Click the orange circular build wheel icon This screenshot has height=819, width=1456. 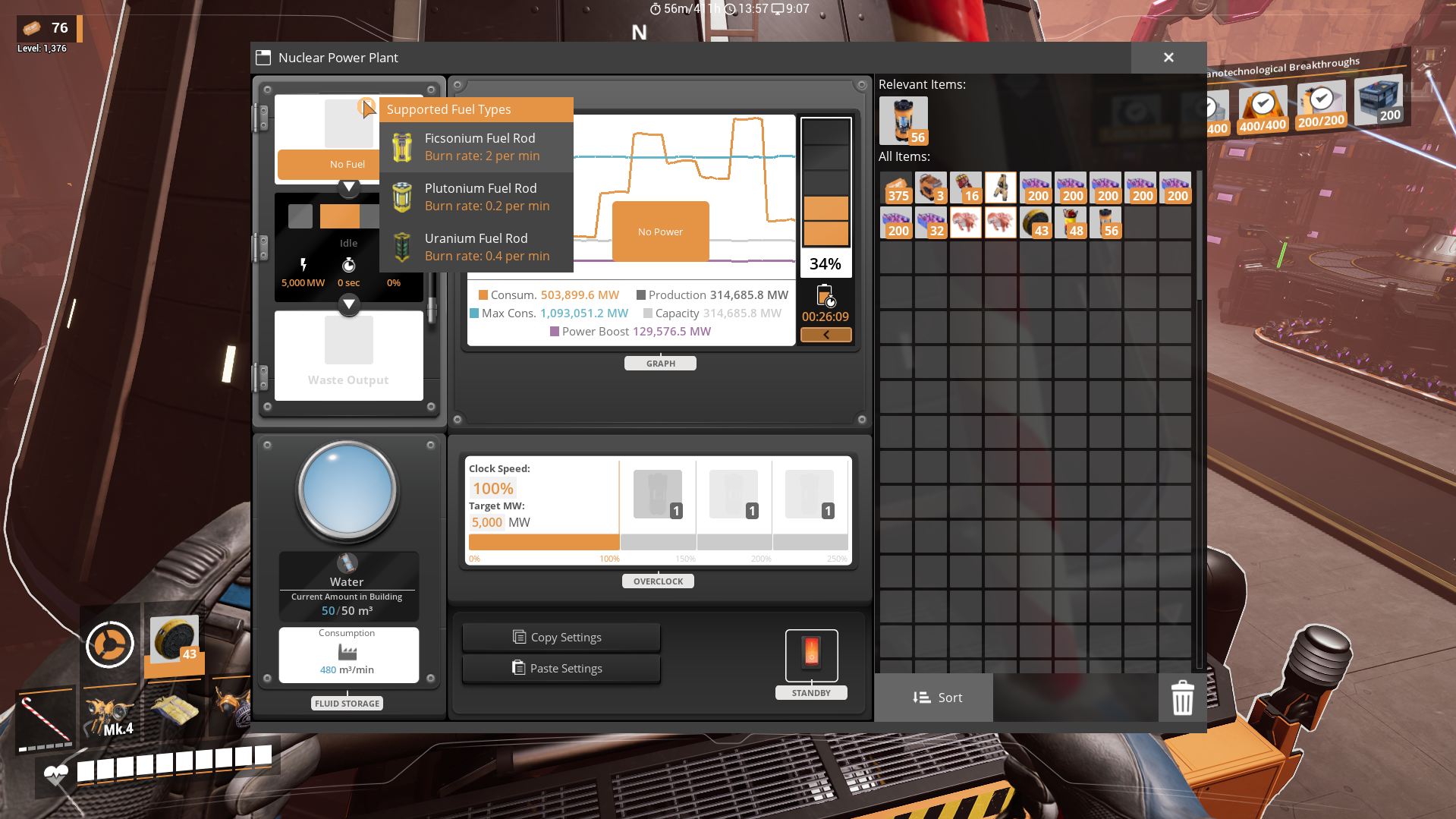110,644
